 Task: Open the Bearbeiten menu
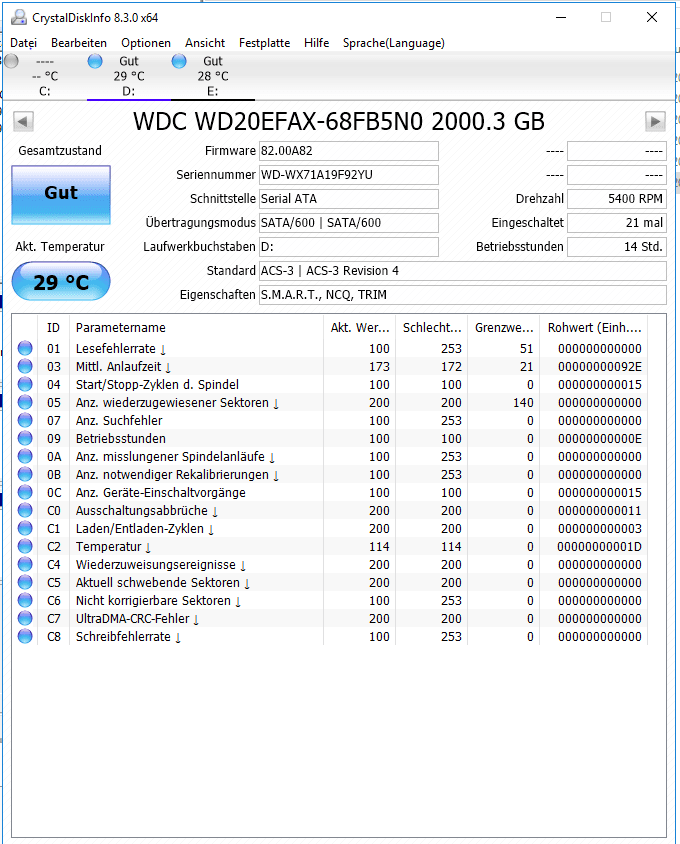coord(79,43)
